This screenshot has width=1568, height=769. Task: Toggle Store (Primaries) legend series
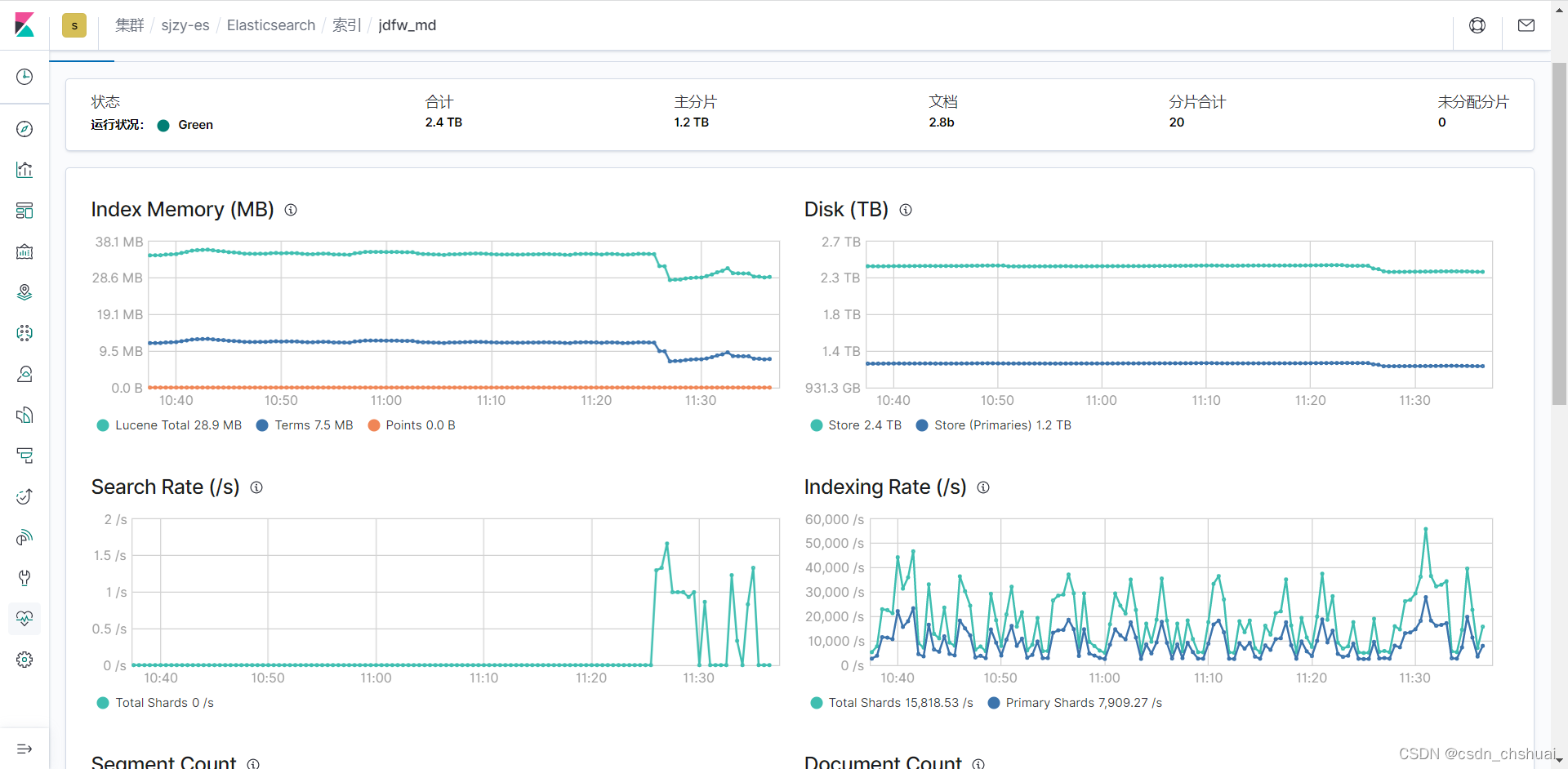994,425
